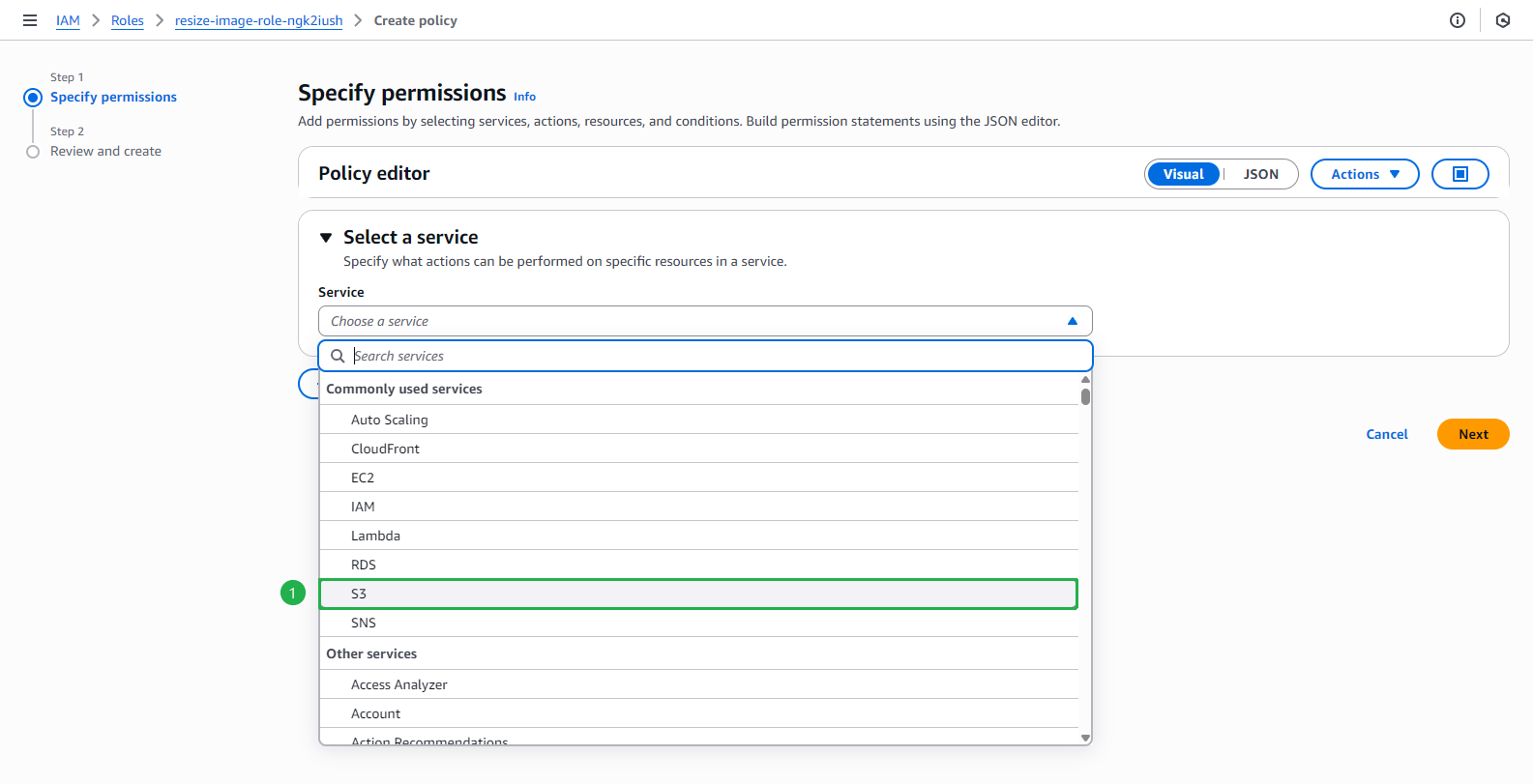The image size is (1533, 784).
Task: Open the hexagon settings icon in header
Action: [1503, 20]
